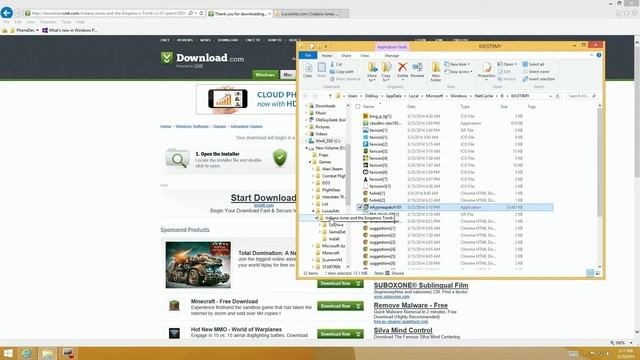Click Download Now beside Minecraft
This screenshot has height=360, width=640.
(340, 306)
